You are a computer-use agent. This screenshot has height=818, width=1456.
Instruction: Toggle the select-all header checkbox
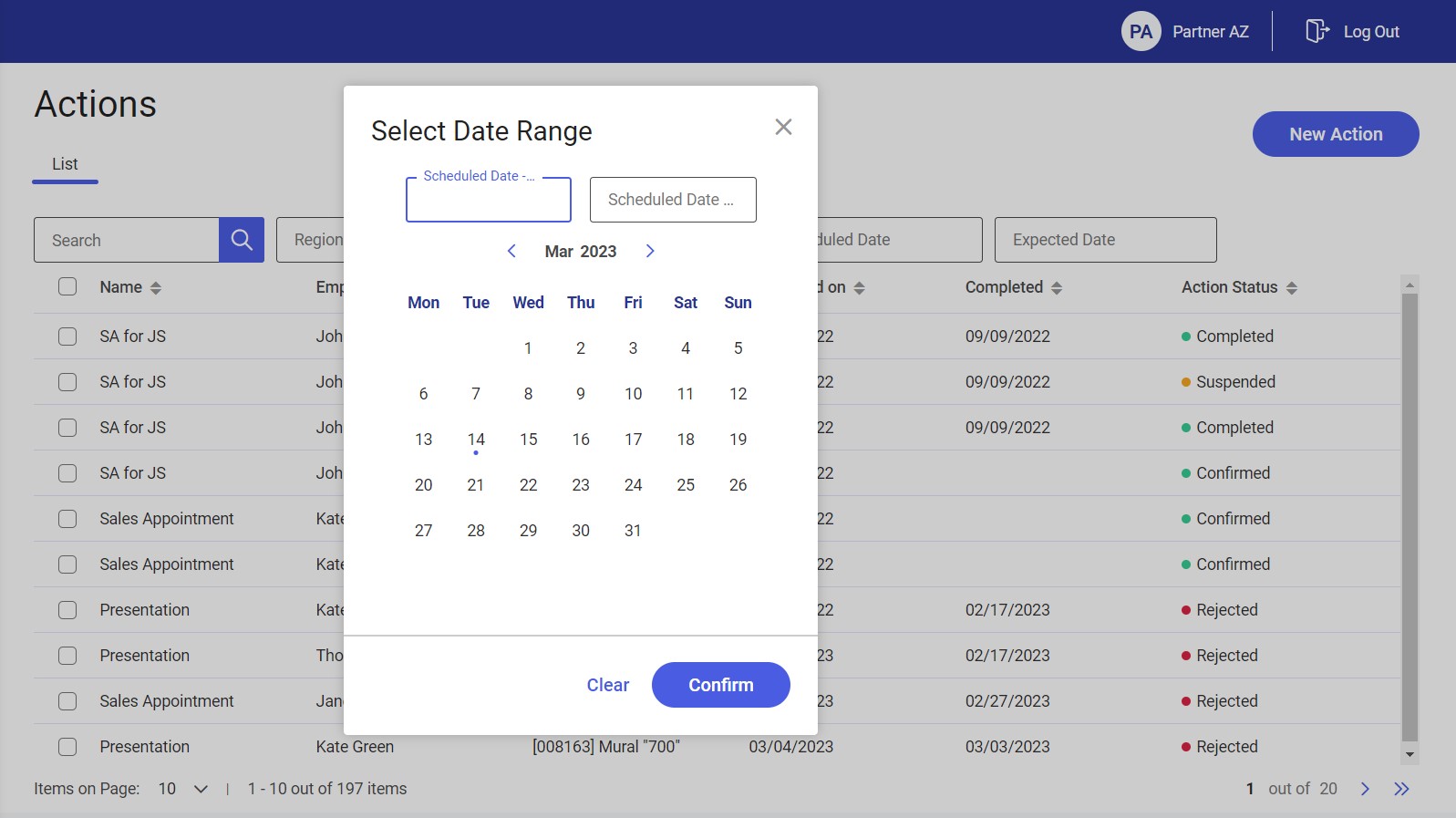[x=67, y=286]
